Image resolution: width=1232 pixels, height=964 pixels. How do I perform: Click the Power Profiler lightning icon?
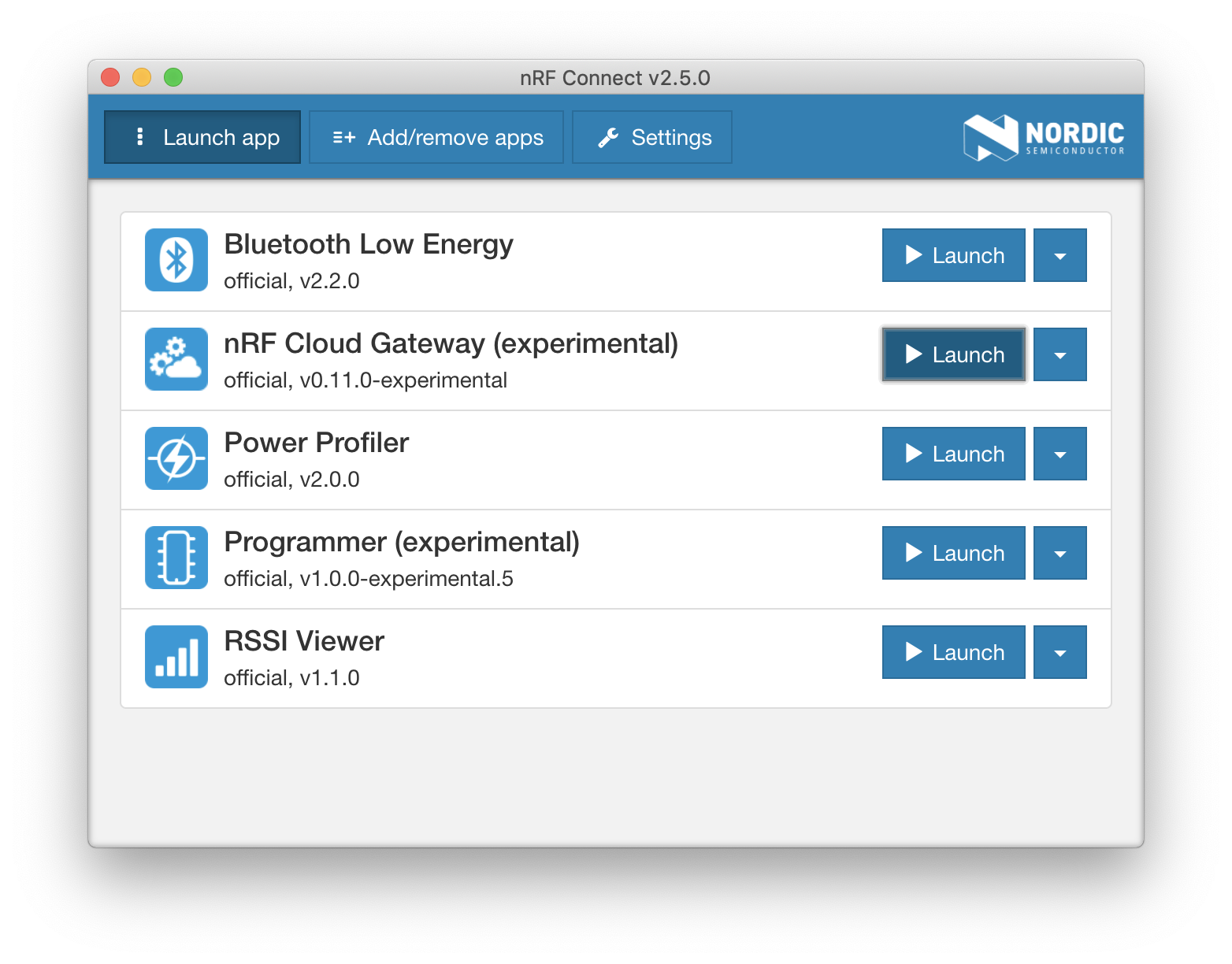[x=176, y=458]
